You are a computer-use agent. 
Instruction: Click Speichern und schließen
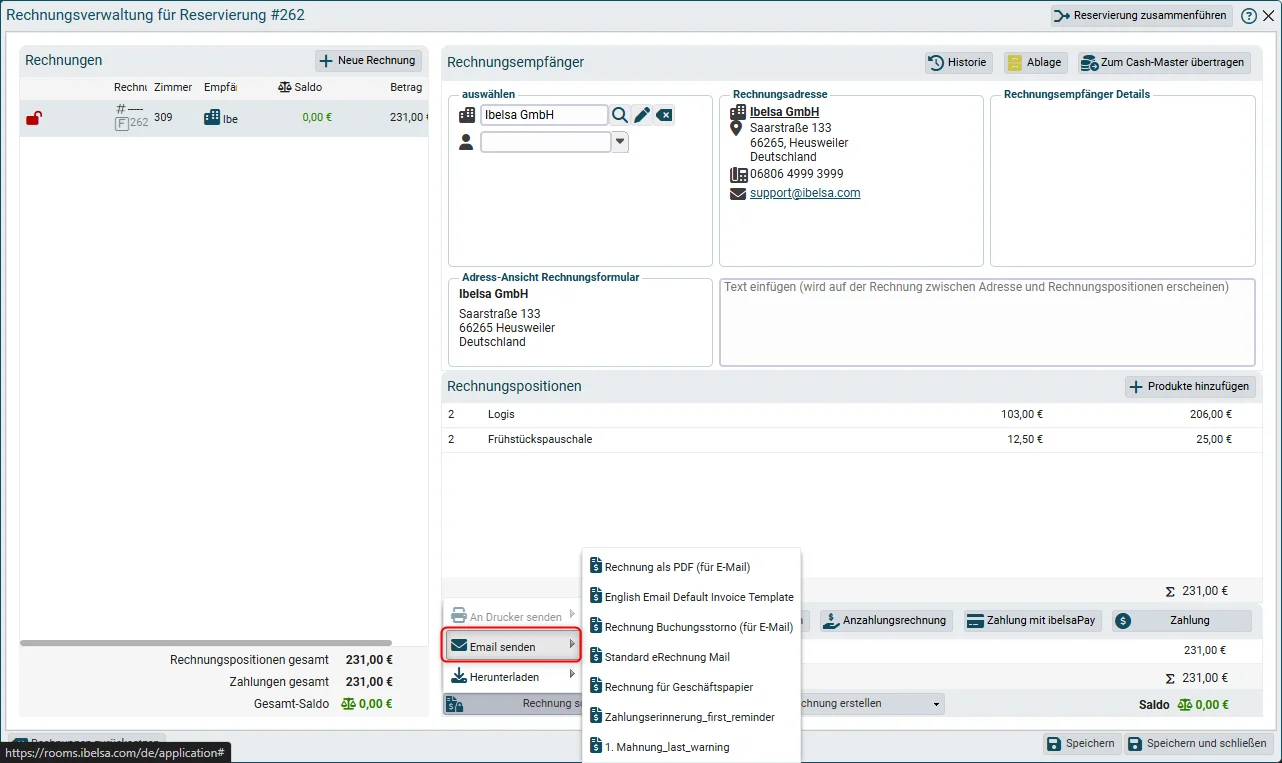coord(1198,743)
